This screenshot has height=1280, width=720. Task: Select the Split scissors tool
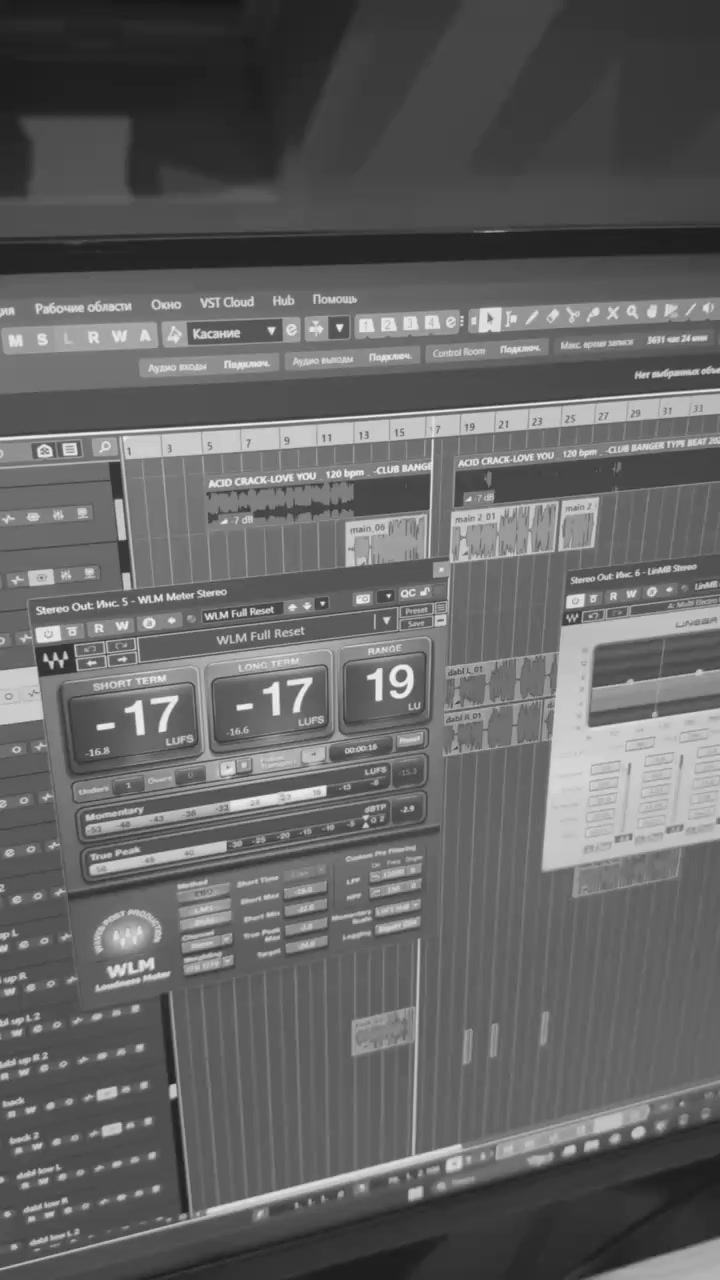pyautogui.click(x=573, y=315)
